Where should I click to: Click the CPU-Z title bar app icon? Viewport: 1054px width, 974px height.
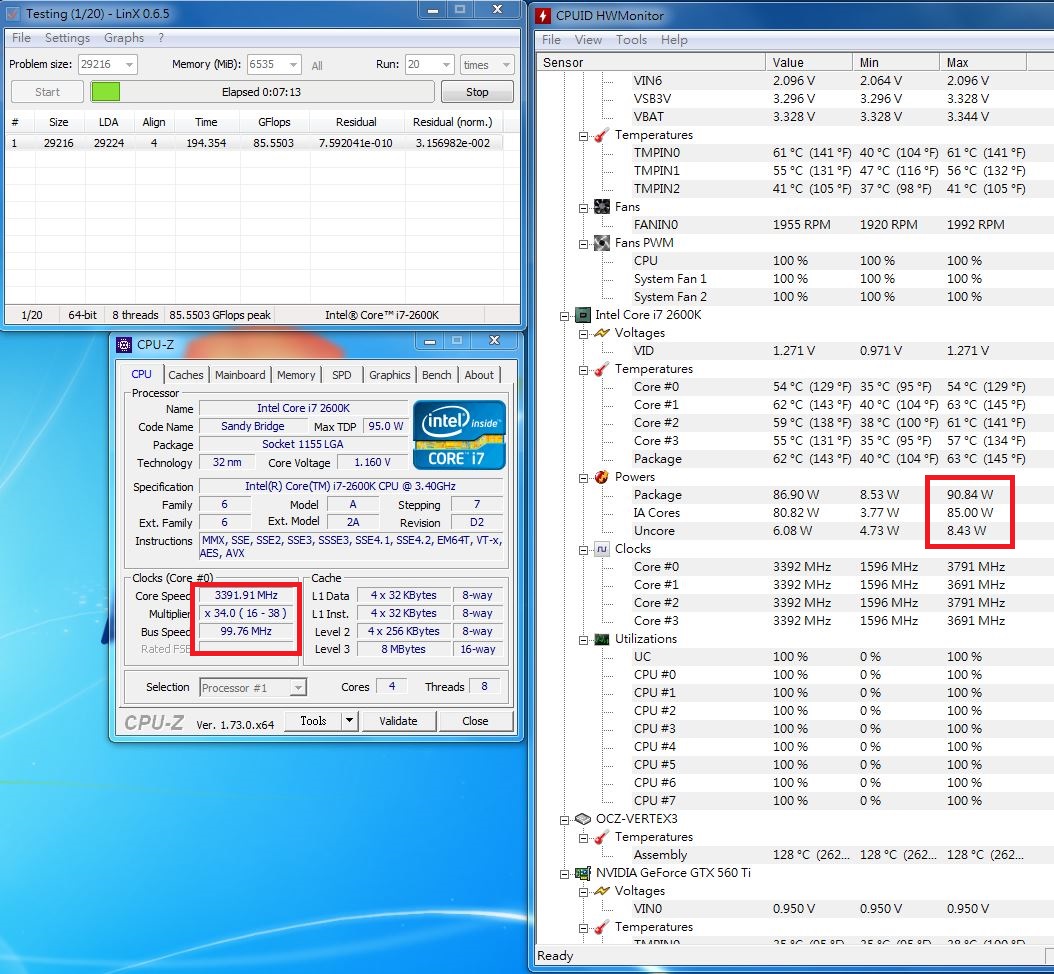(x=124, y=345)
